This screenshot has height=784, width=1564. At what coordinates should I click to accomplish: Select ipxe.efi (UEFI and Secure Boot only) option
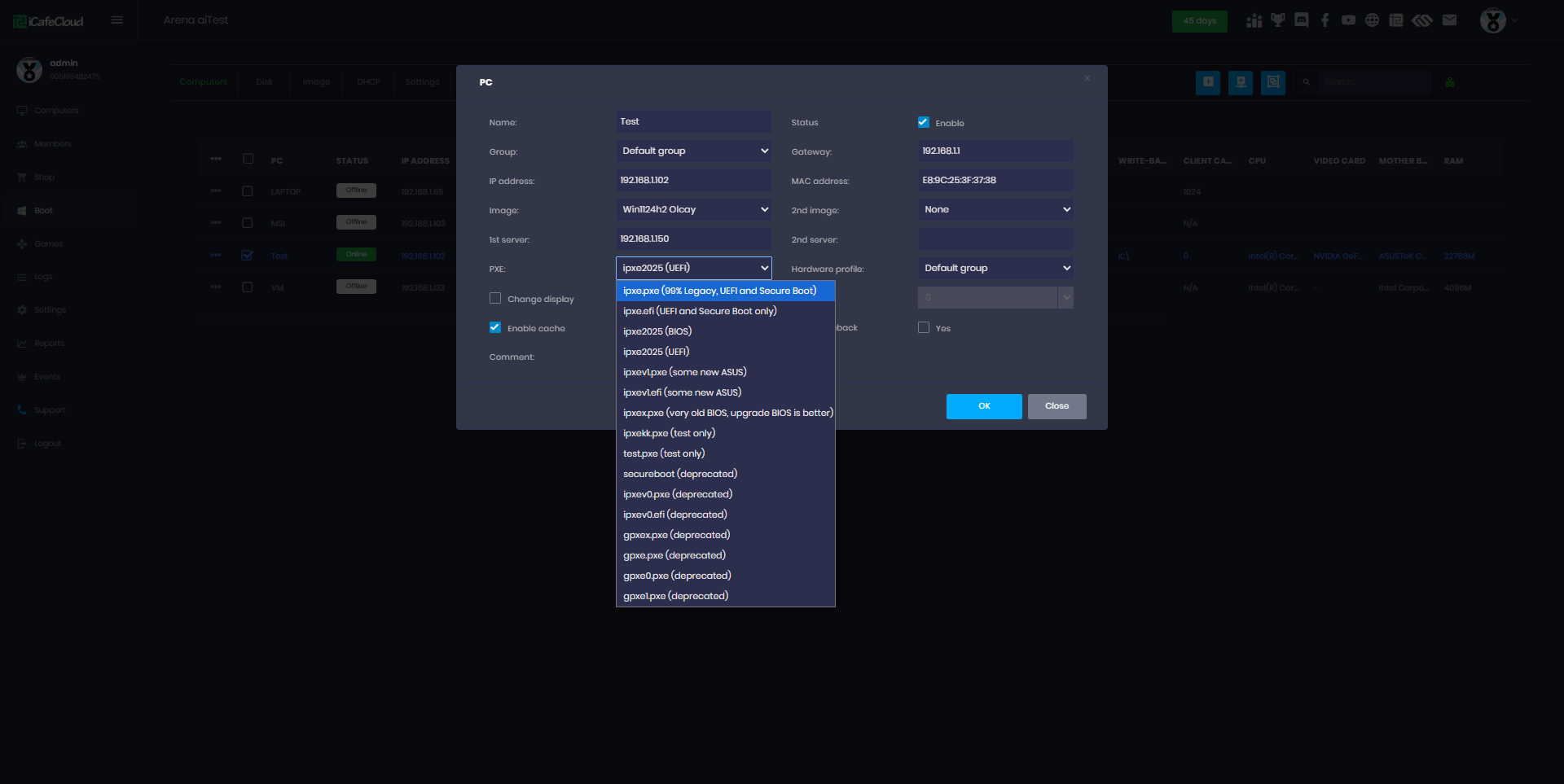click(700, 311)
